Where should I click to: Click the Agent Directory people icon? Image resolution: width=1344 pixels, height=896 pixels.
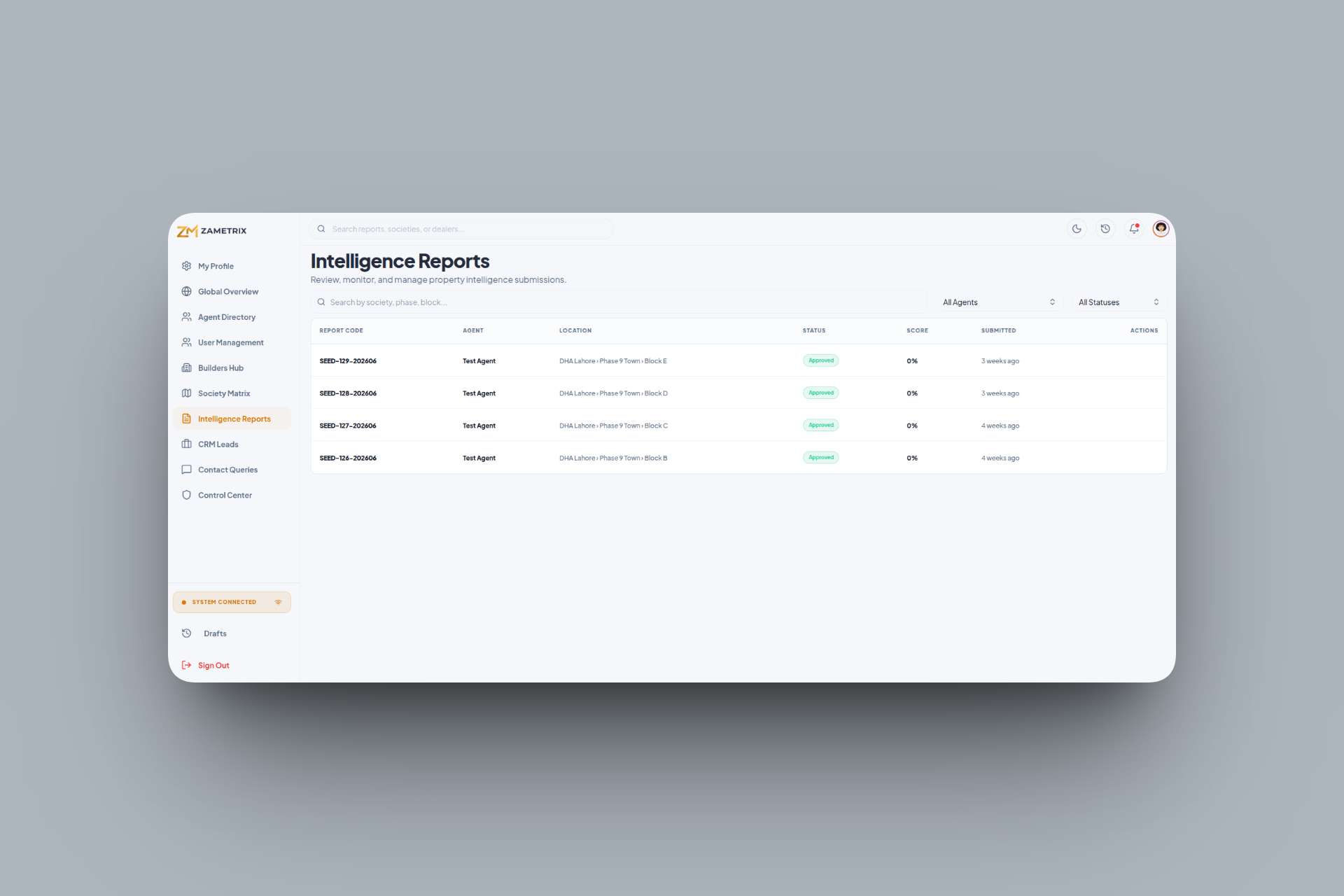tap(186, 317)
